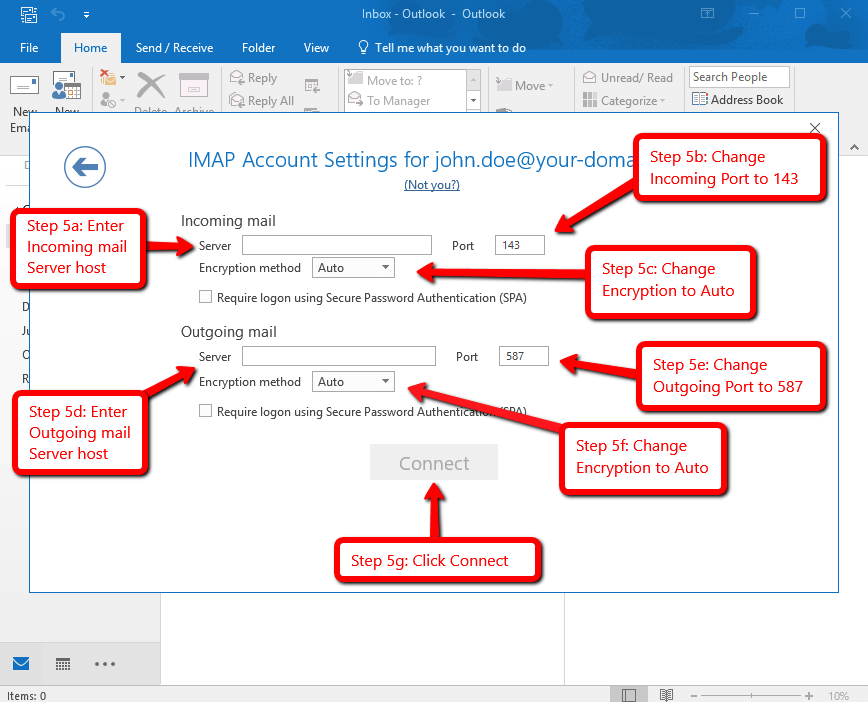Click the zoom out minus button
This screenshot has height=702, width=868.
pos(694,695)
